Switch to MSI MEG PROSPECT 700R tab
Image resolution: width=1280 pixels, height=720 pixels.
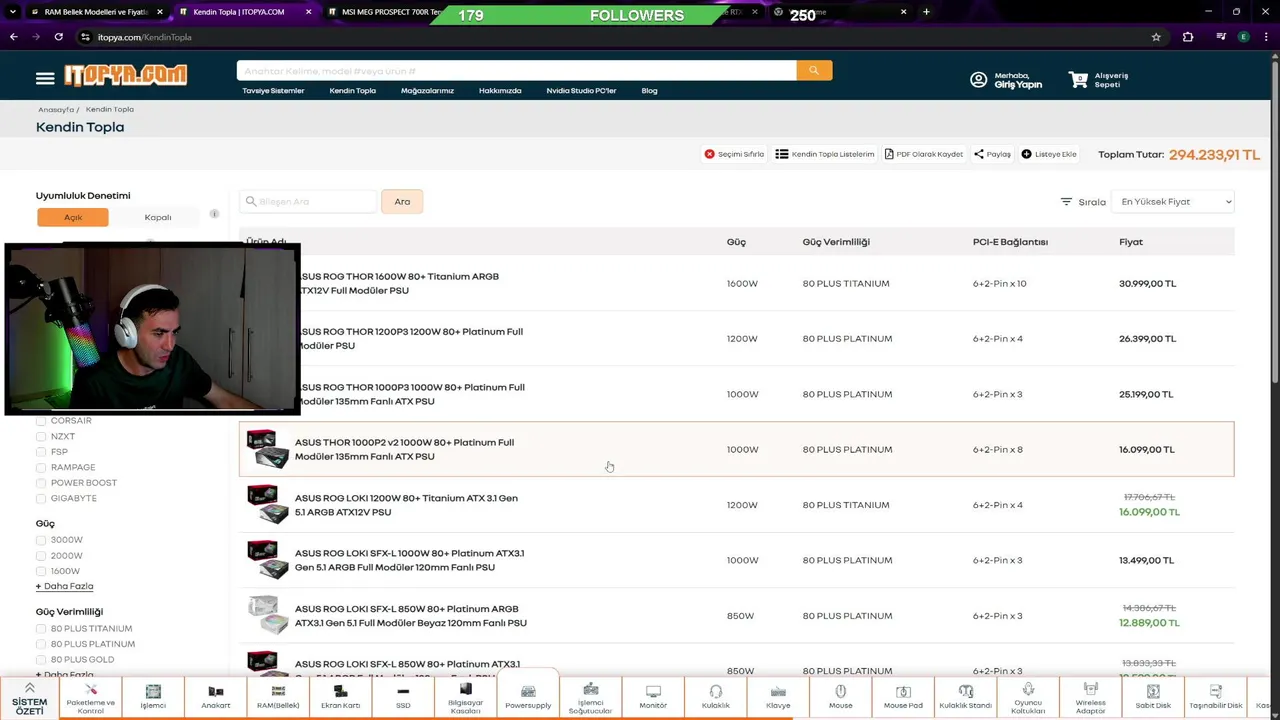tap(390, 12)
